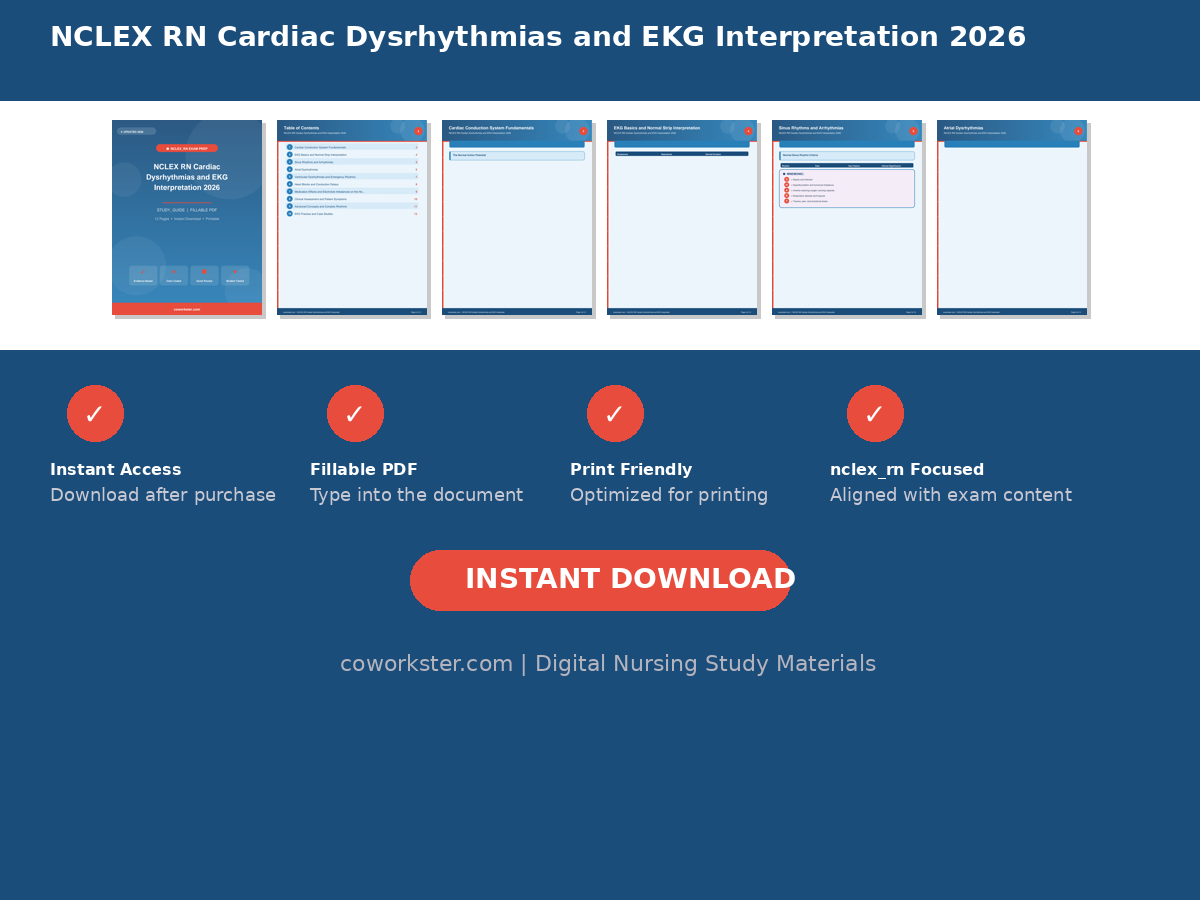Screen dimensions: 1200x900
Task: Click the Fillable PDF checkmark icon
Action: pyautogui.click(x=355, y=413)
